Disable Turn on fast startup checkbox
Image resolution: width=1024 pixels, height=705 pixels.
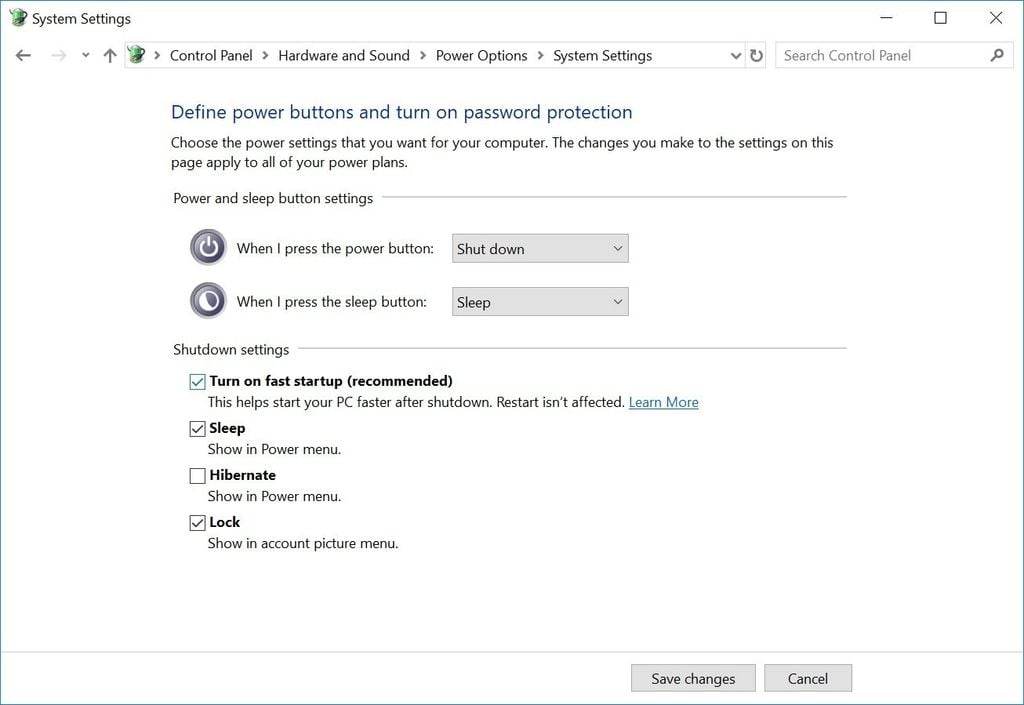(198, 382)
